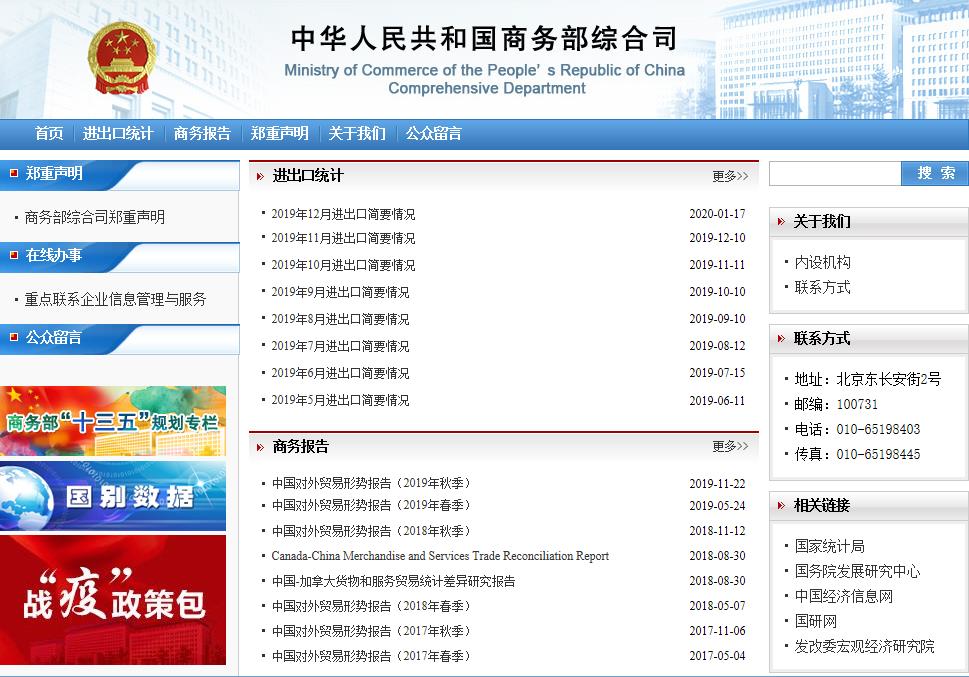Click the search text input field
This screenshot has height=677, width=969.
tap(834, 174)
